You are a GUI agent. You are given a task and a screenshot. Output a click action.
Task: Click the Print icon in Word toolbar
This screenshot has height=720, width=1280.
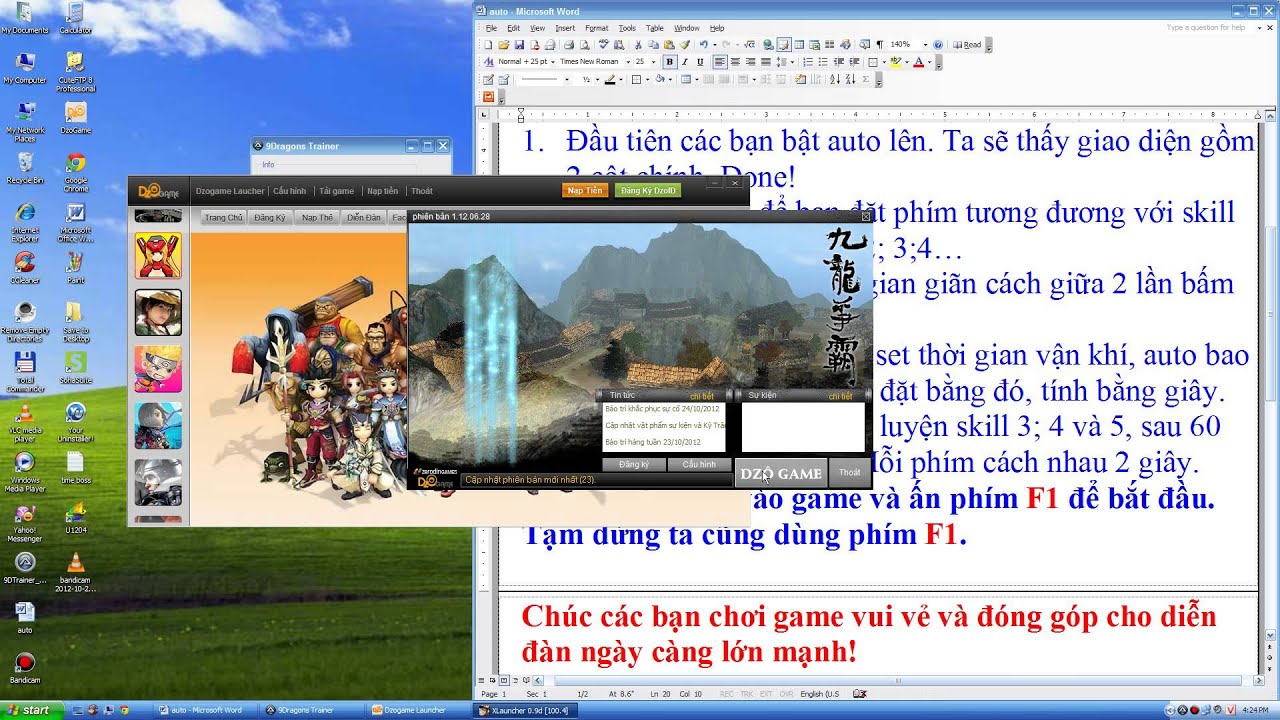click(x=568, y=45)
